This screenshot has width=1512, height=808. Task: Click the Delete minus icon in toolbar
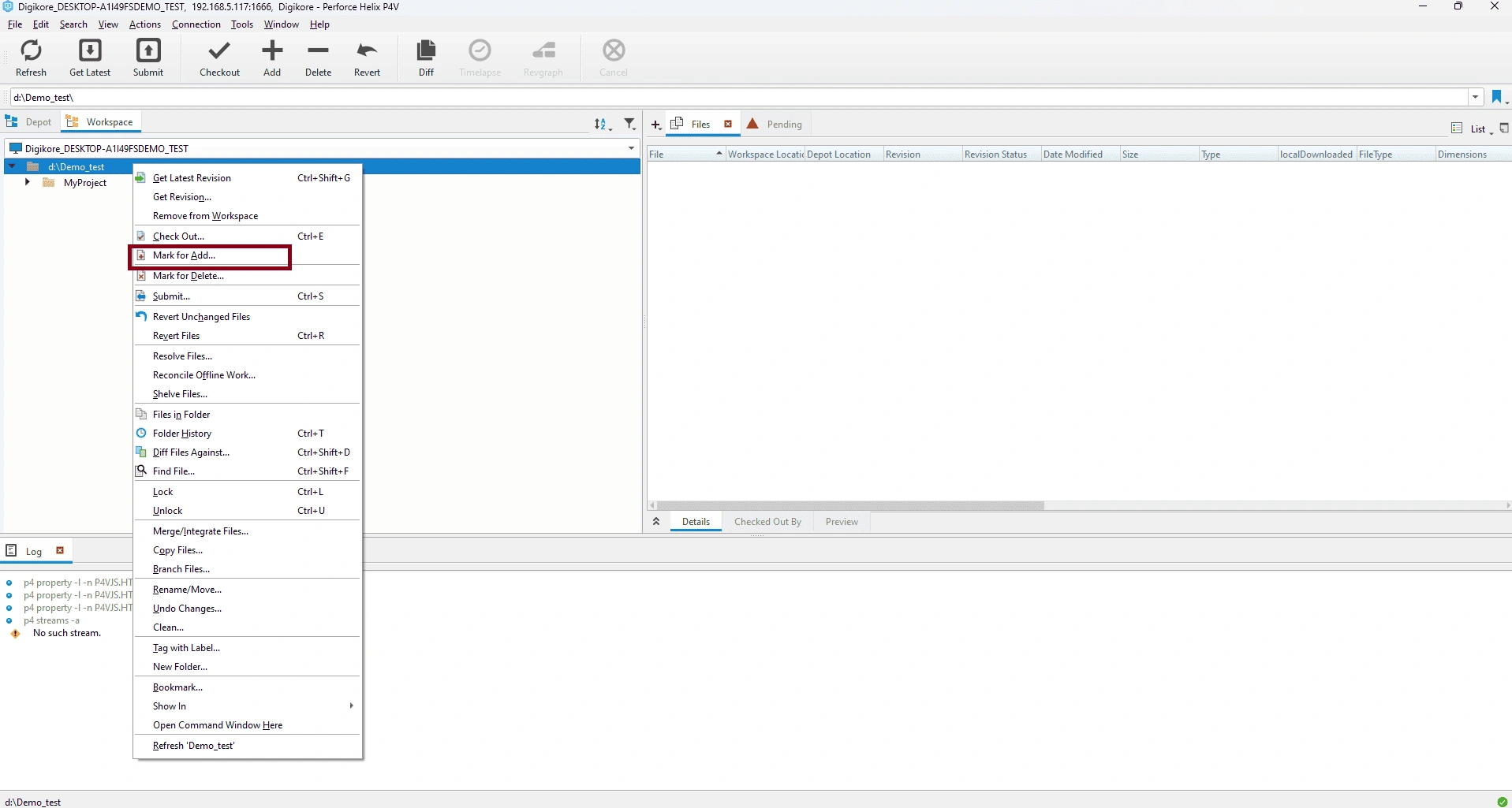pos(319,50)
